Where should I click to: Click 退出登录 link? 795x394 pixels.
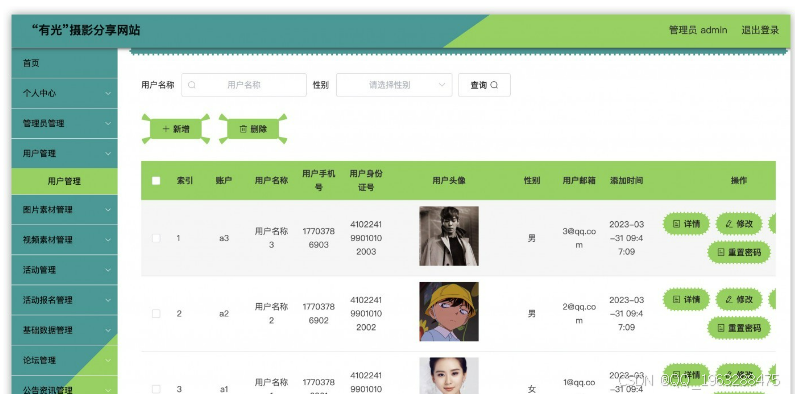(760, 30)
